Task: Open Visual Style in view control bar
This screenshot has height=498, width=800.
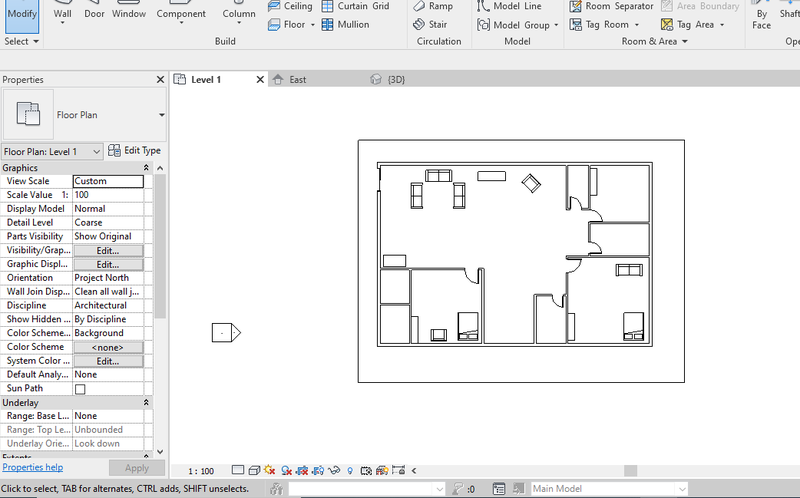Action: coord(254,470)
